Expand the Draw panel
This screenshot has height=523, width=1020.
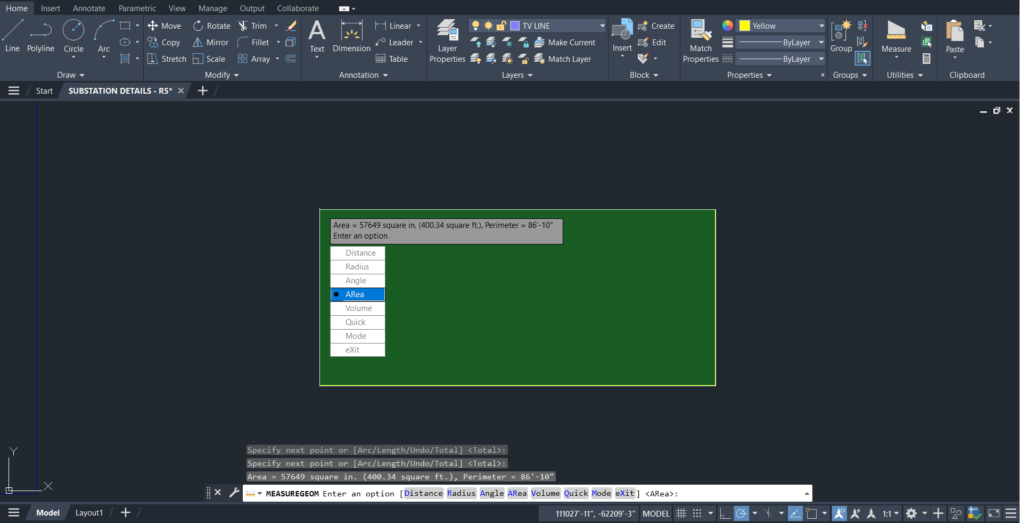pos(70,75)
